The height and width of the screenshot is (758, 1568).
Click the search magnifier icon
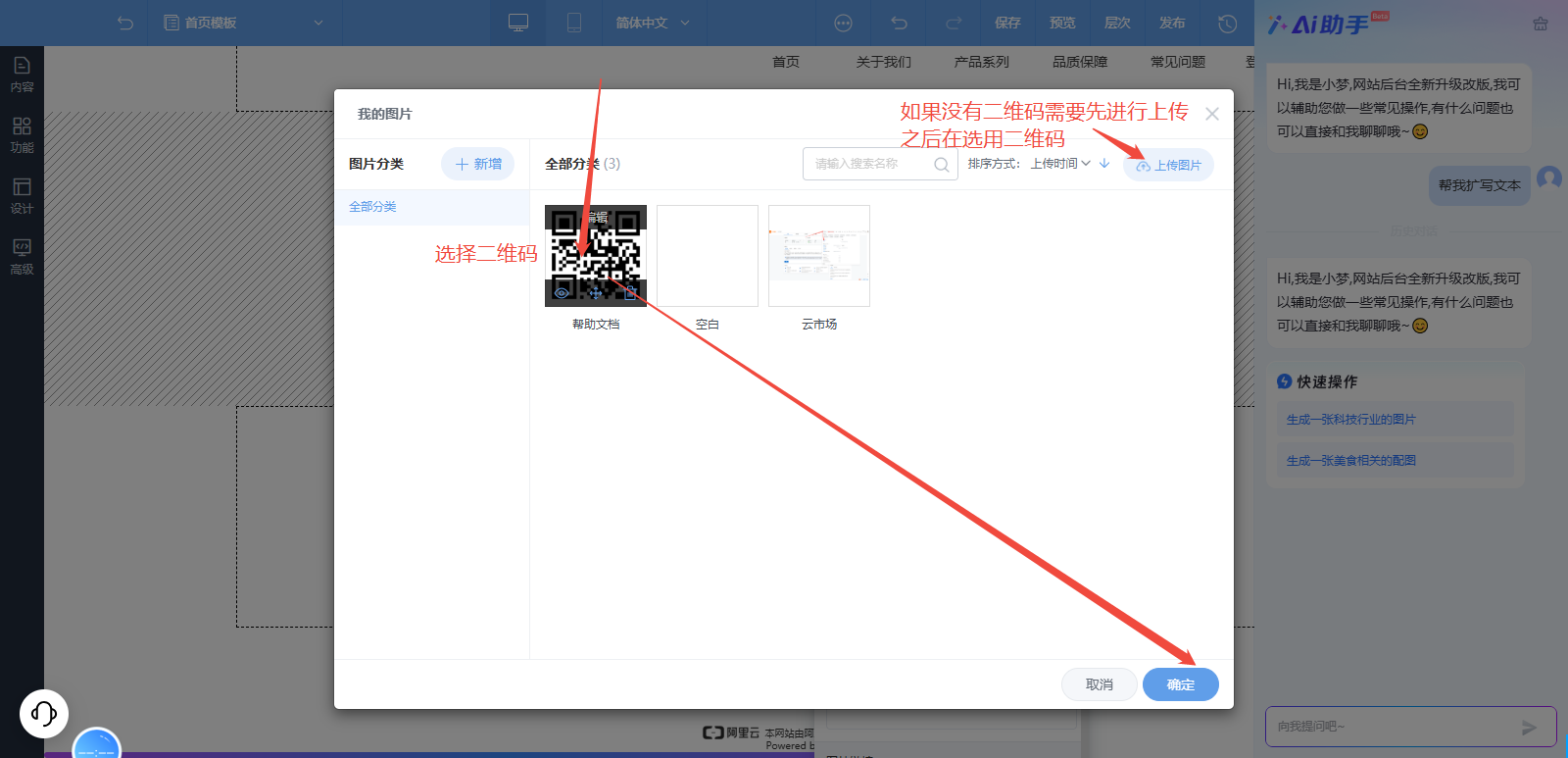click(942, 165)
